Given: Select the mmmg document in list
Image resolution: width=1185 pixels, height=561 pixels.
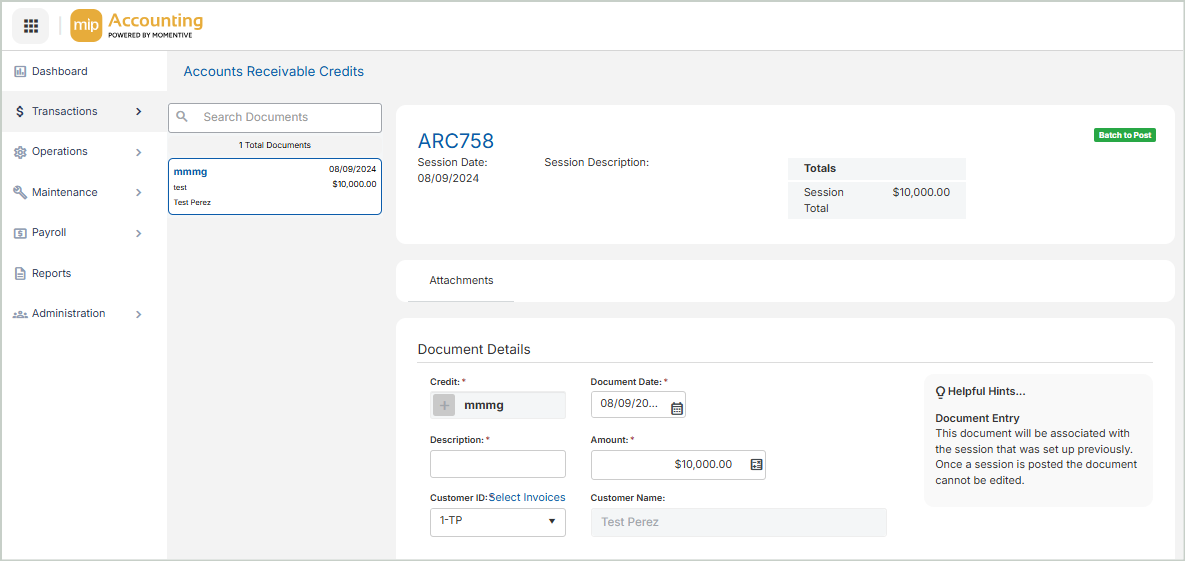Looking at the screenshot, I should pos(274,187).
